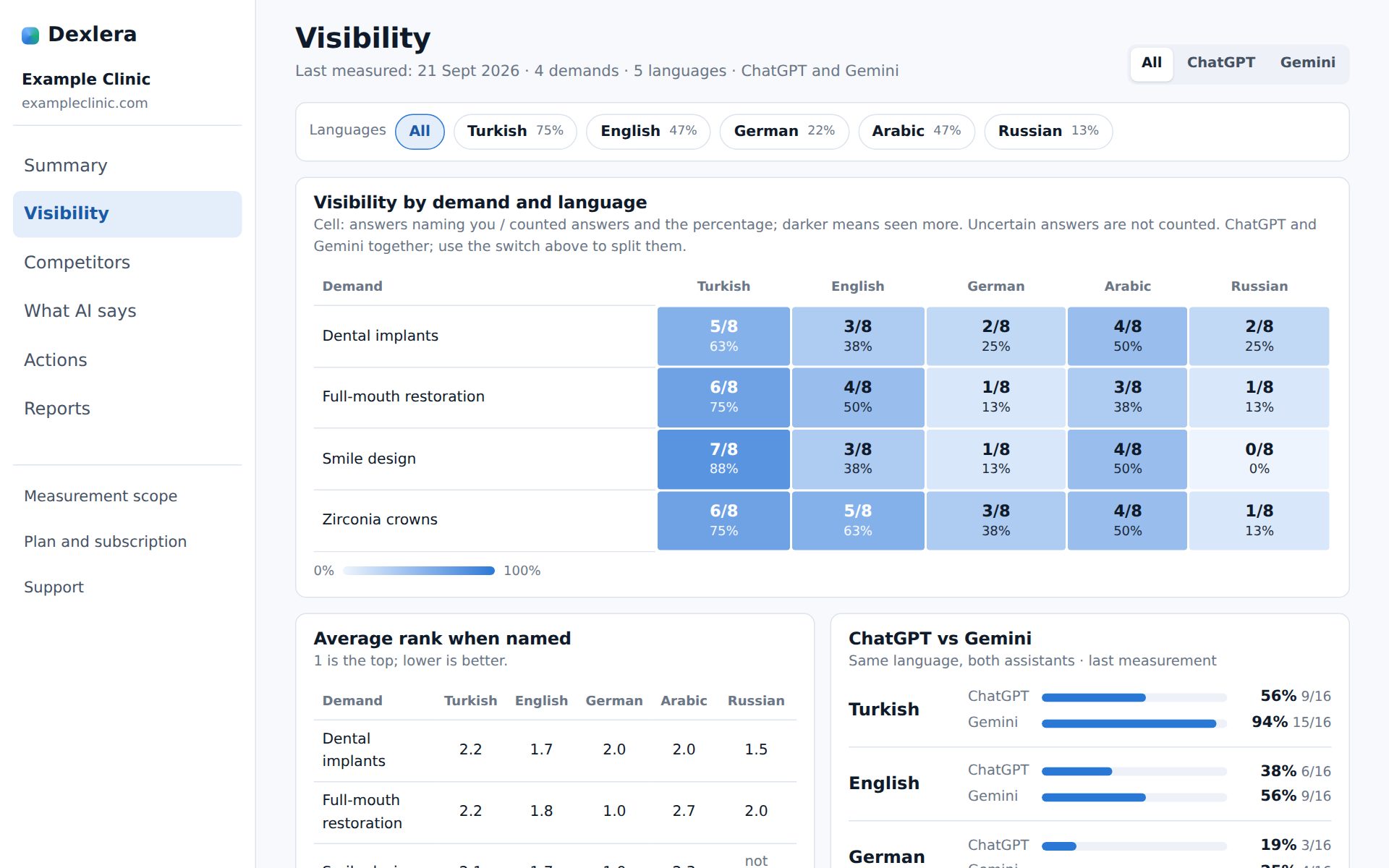Switch assistant filter to All
Screen dimensions: 1389x868
pyautogui.click(x=1152, y=63)
